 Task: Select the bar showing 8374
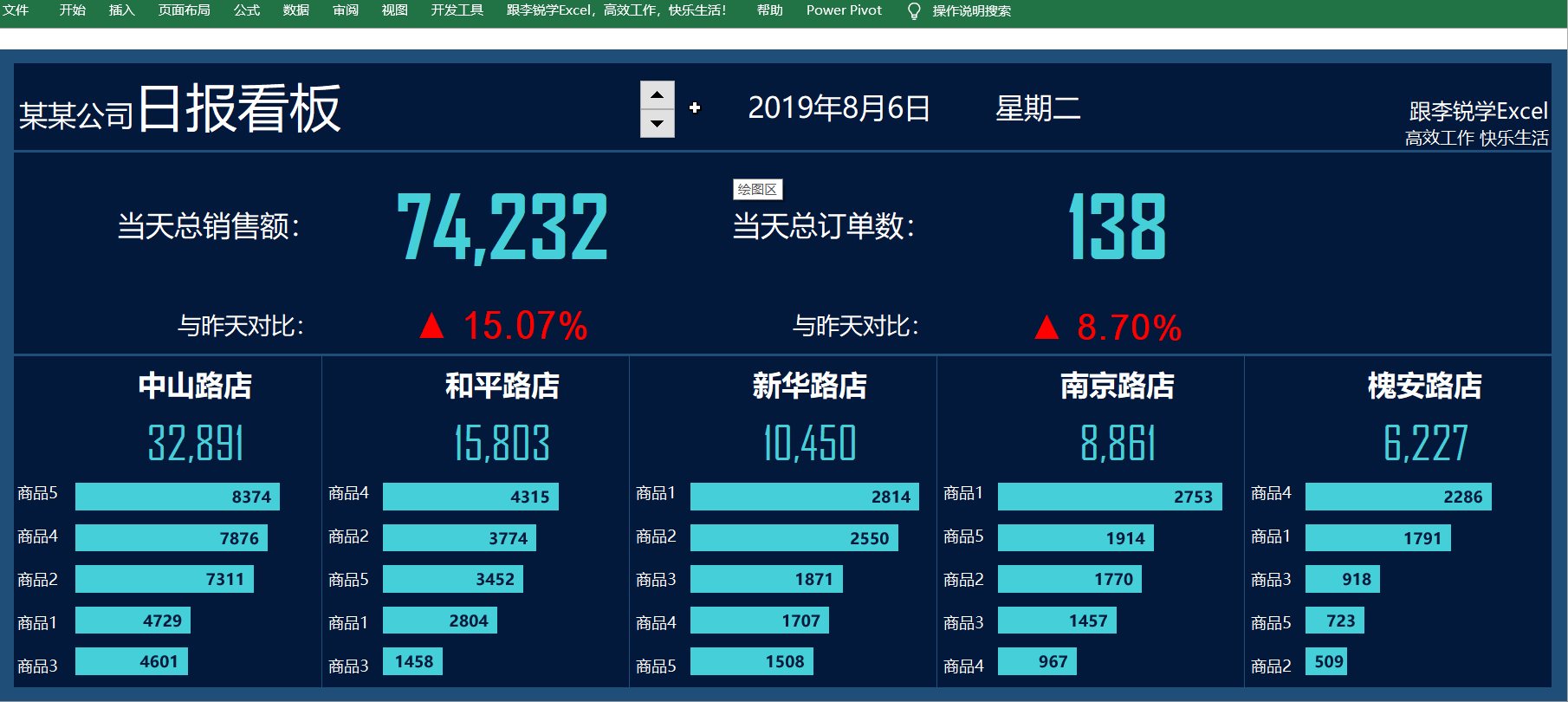tap(178, 497)
